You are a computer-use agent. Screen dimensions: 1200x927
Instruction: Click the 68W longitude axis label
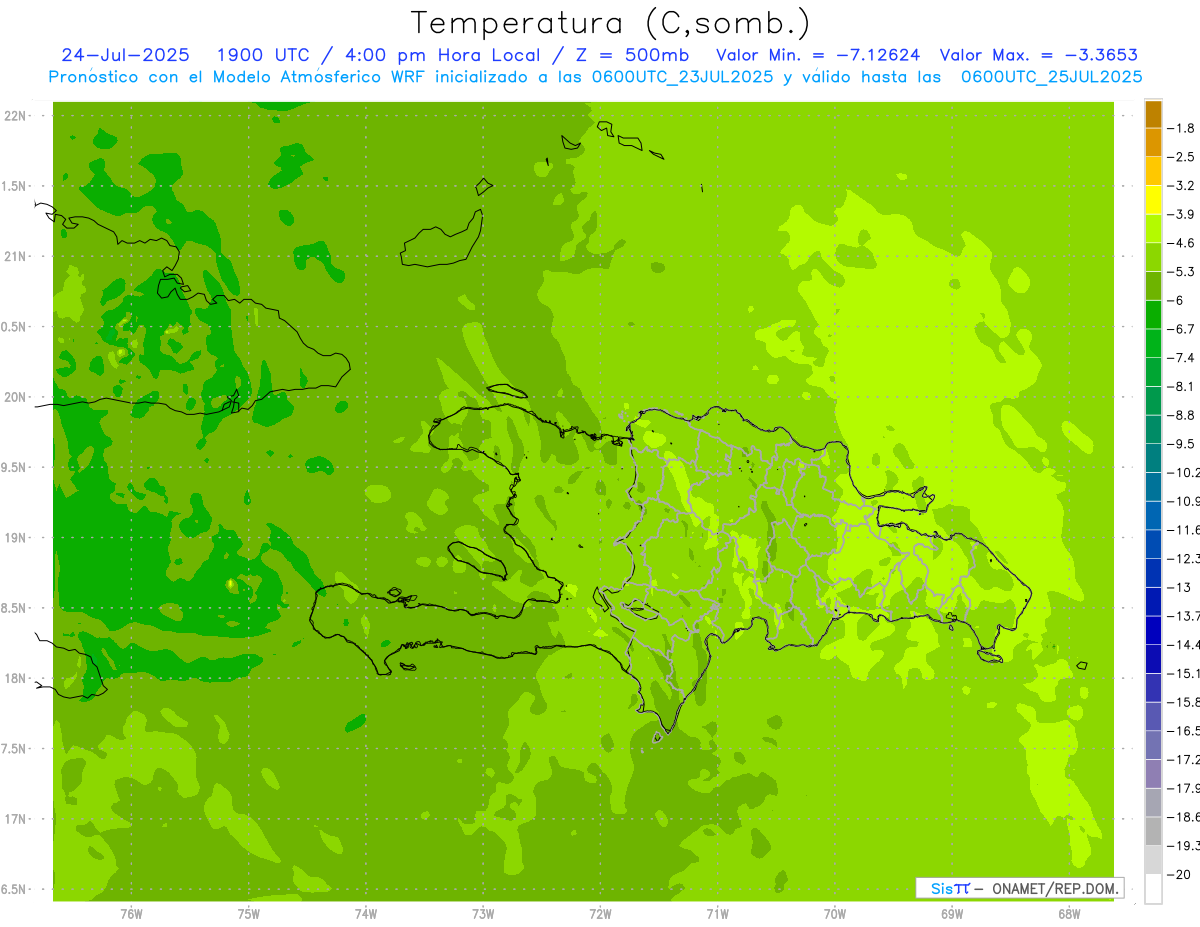coord(1069,914)
